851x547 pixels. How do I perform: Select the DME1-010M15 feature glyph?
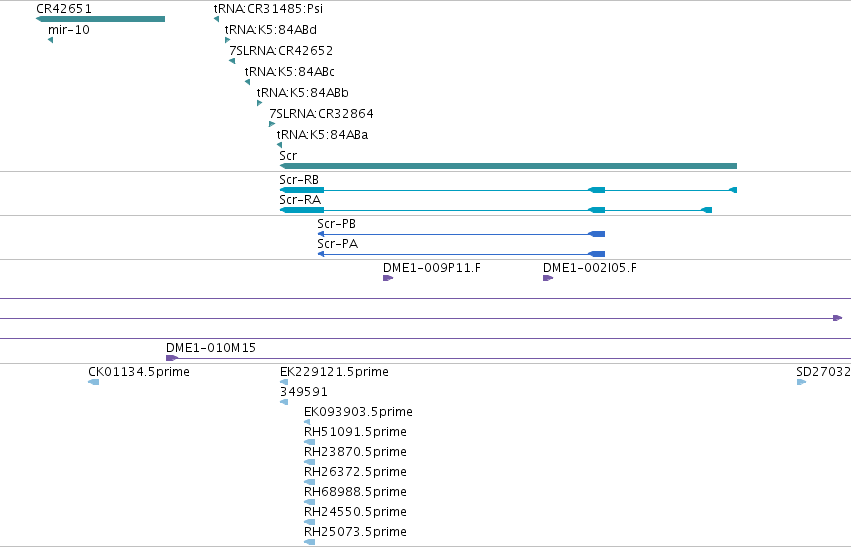[172, 358]
